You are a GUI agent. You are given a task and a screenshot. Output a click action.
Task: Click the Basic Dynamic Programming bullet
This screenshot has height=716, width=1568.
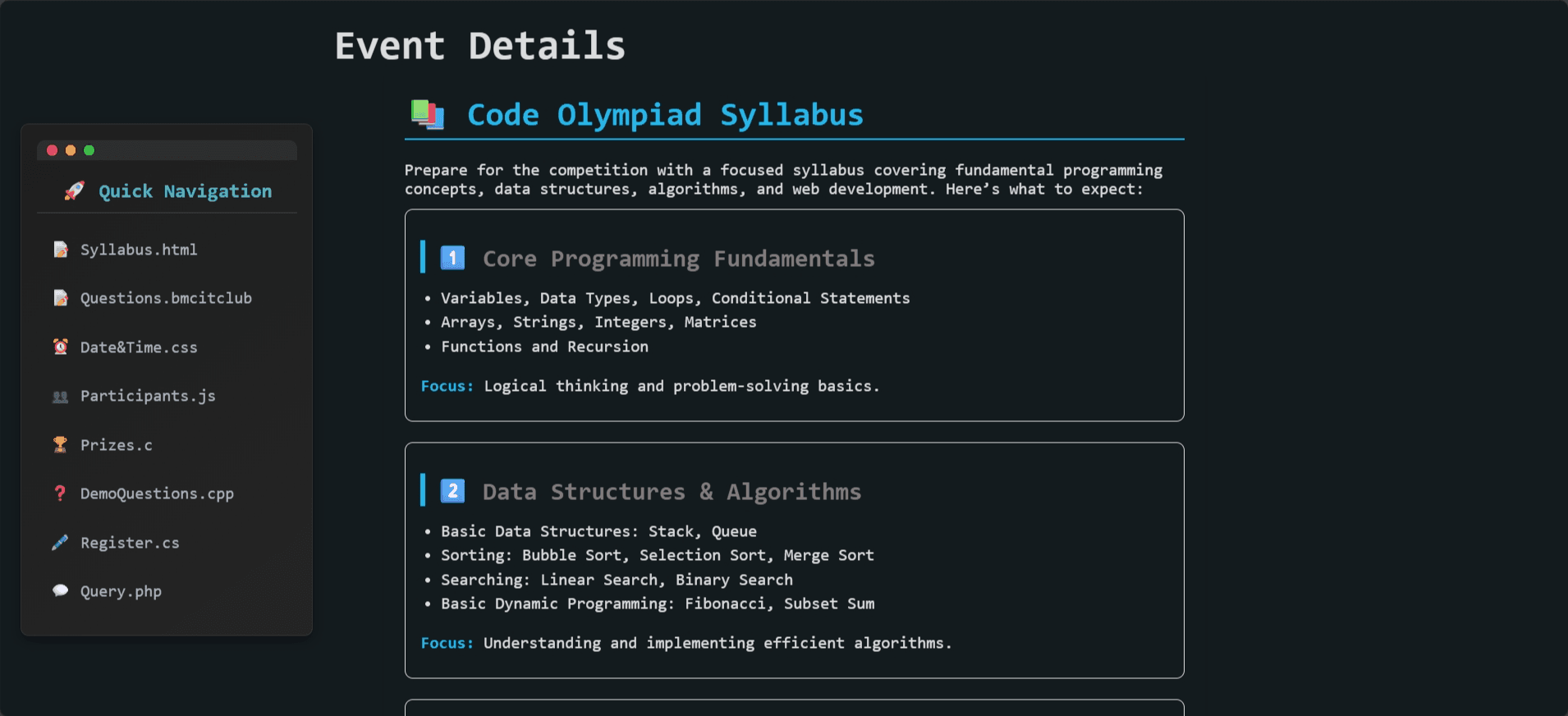click(x=658, y=604)
